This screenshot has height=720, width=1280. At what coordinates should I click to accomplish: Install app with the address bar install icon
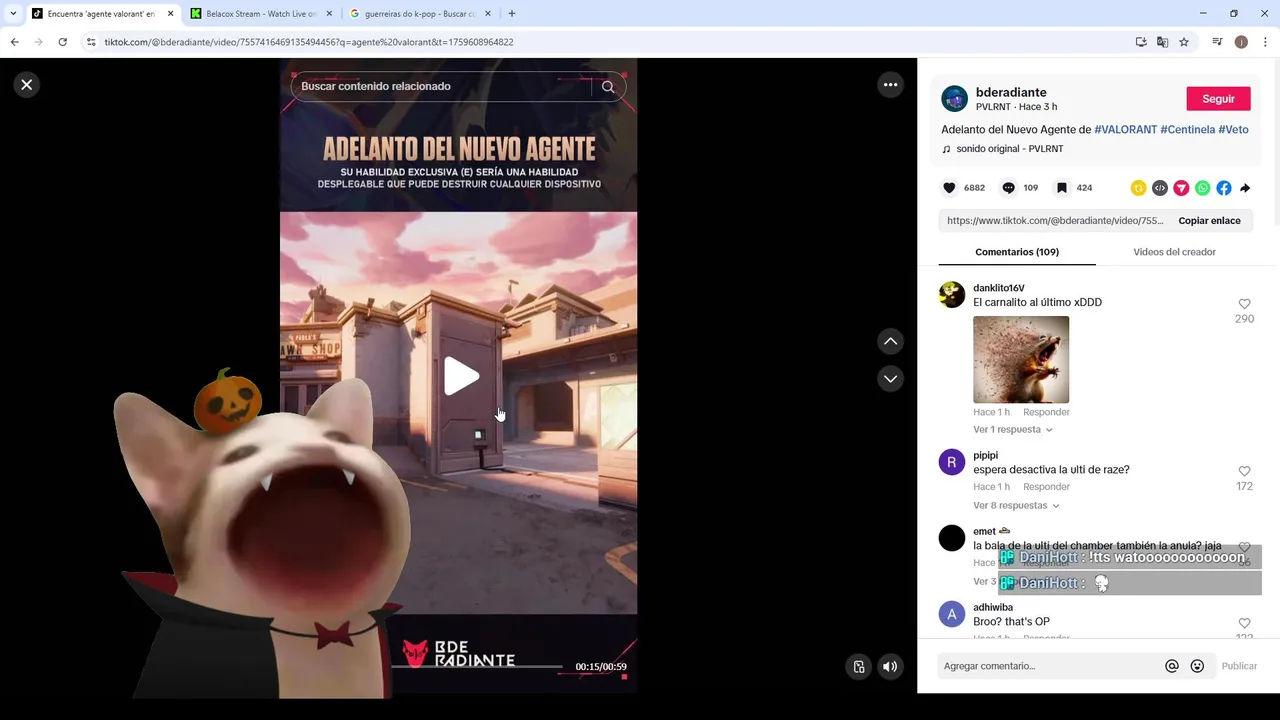tap(1141, 42)
